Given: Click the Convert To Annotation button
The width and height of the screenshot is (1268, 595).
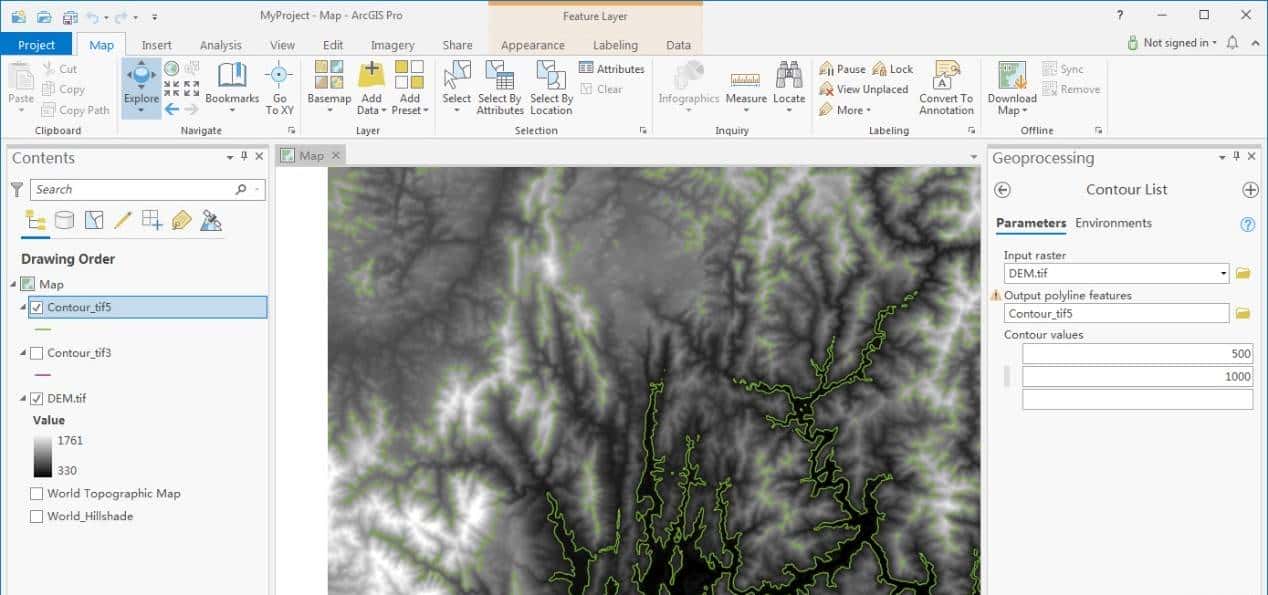Looking at the screenshot, I should (945, 87).
